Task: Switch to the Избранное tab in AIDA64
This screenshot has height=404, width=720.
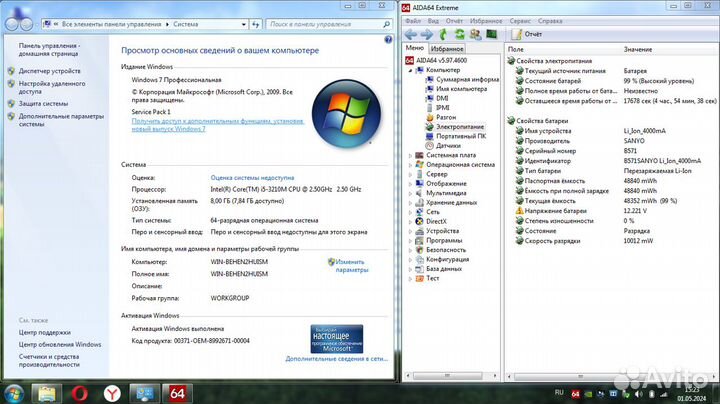Action: click(447, 49)
